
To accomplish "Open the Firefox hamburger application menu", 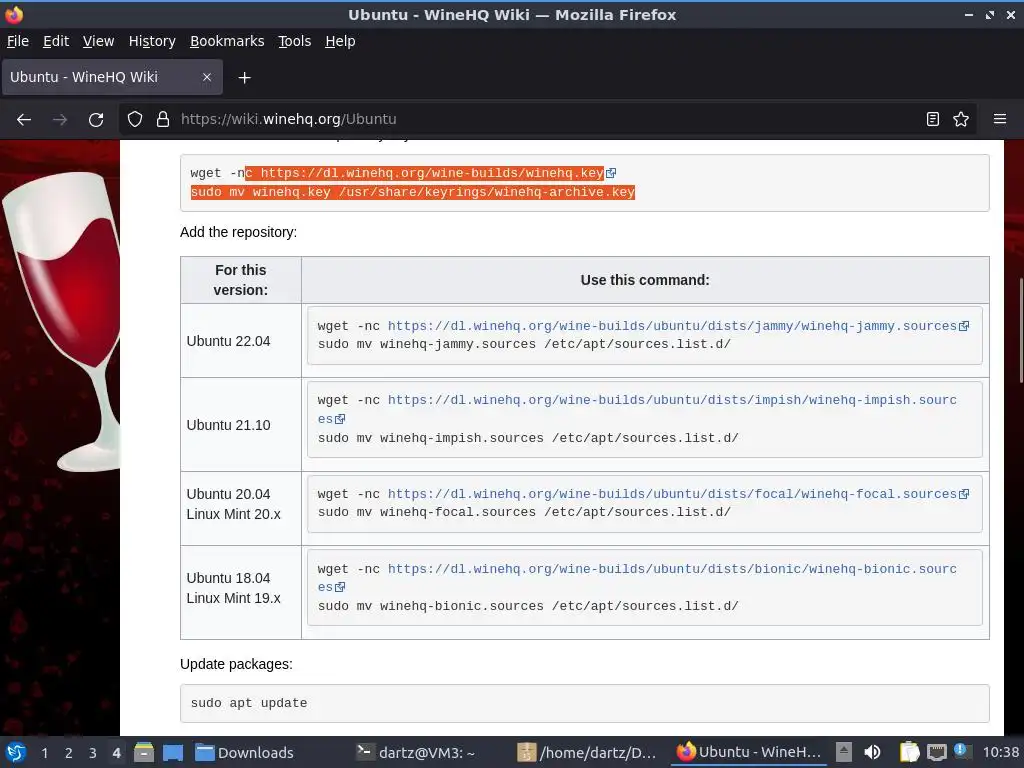I will [1000, 119].
